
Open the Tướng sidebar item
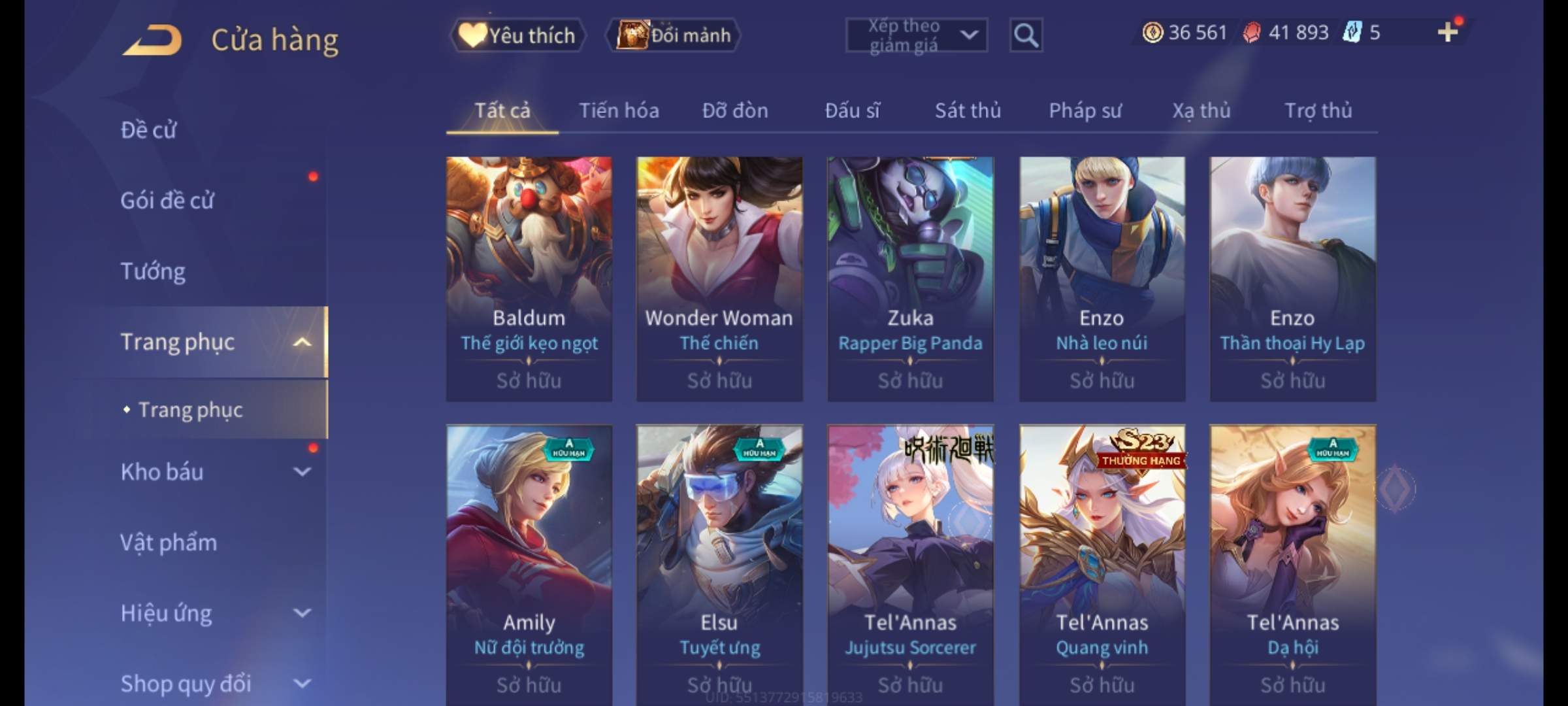[153, 271]
